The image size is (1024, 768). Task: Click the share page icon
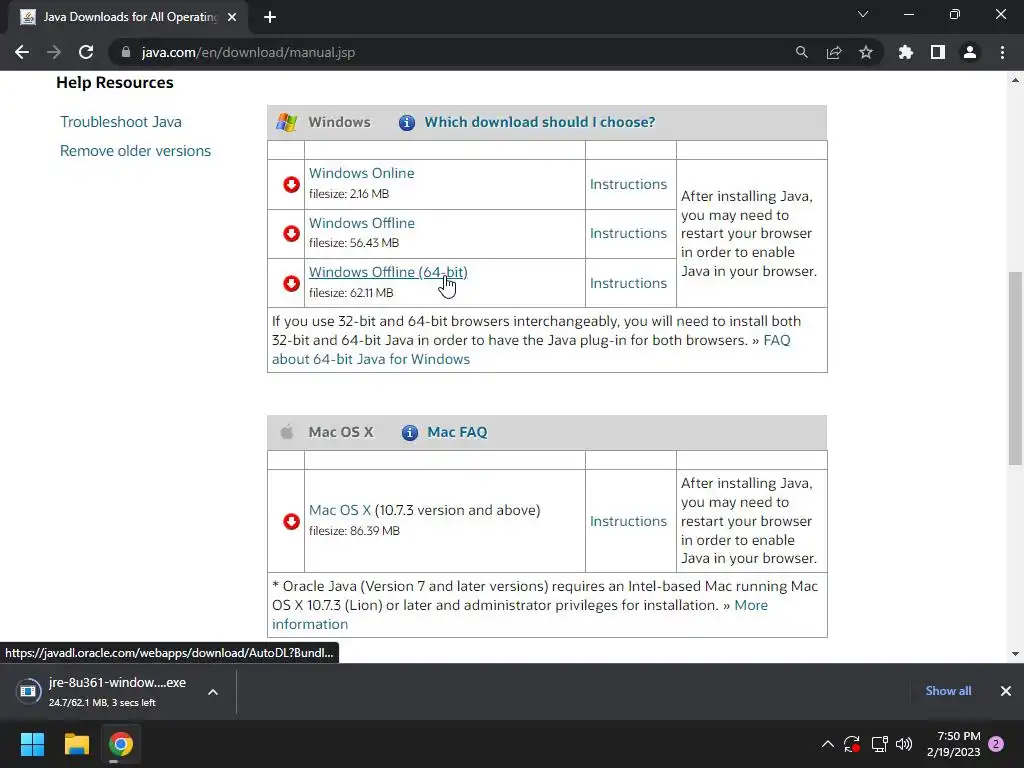[x=834, y=52]
